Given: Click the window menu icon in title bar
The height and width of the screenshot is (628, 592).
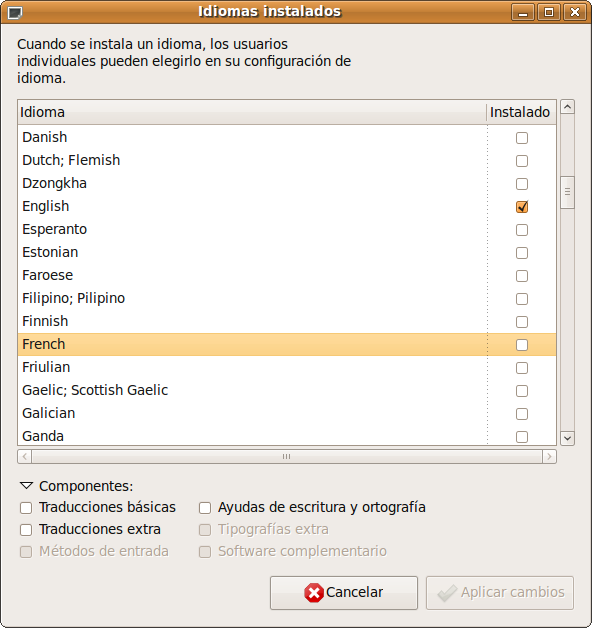Looking at the screenshot, I should tap(14, 13).
